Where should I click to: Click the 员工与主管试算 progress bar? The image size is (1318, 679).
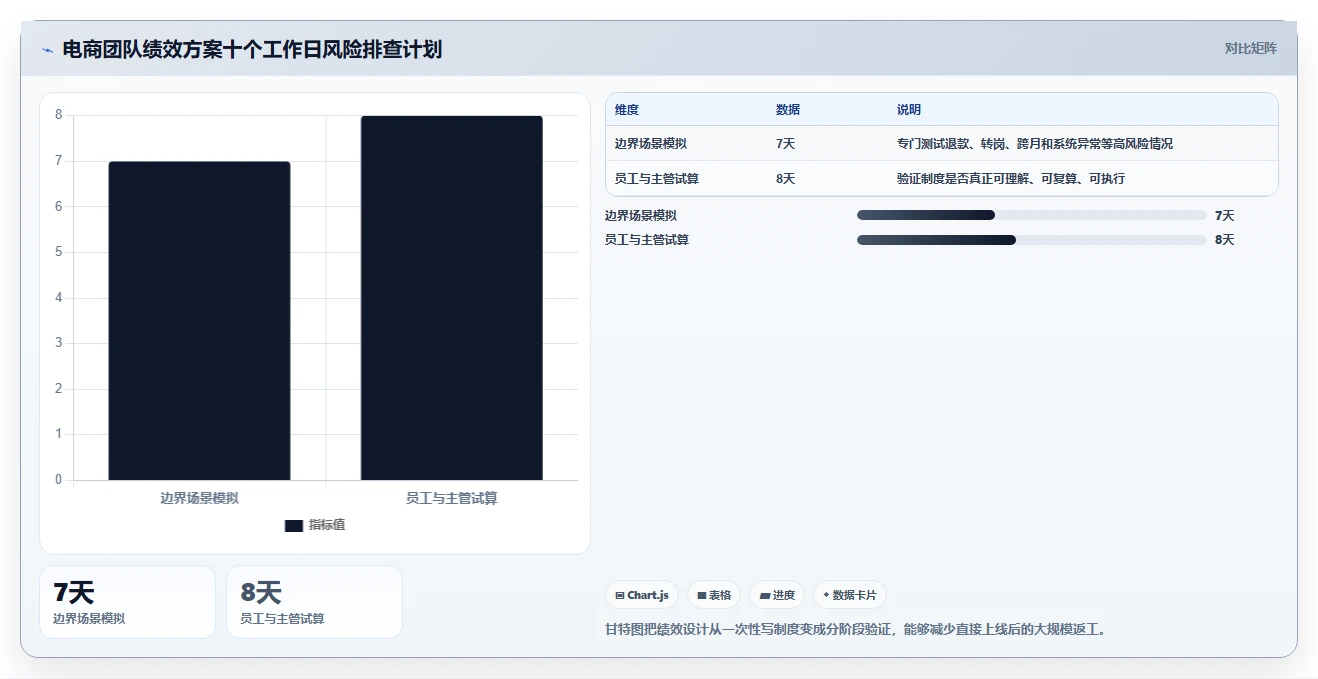tap(1031, 240)
